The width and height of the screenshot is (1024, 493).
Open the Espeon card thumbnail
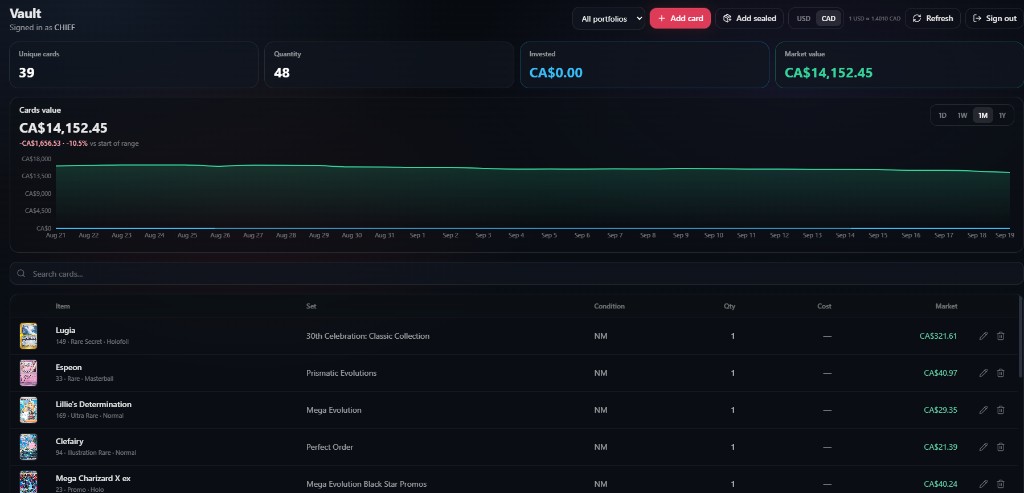pyautogui.click(x=28, y=373)
